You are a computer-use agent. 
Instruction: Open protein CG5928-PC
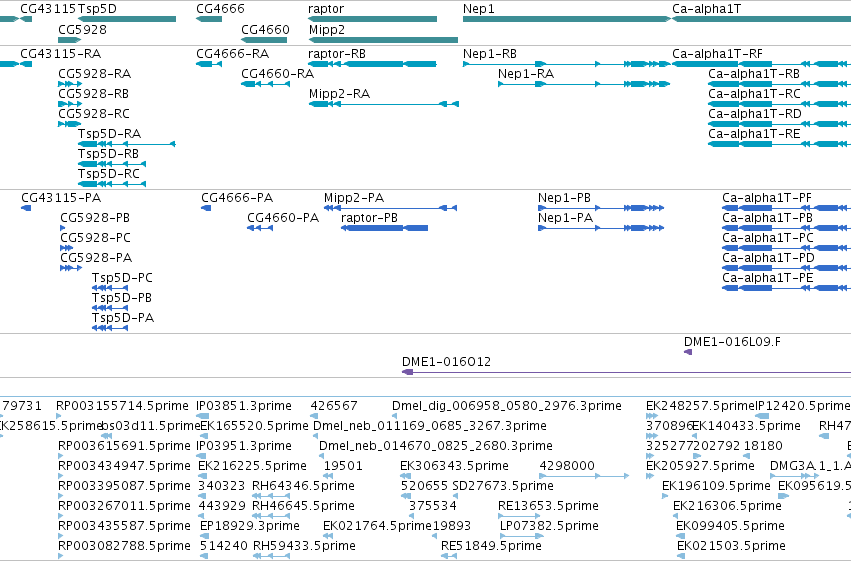[96, 238]
